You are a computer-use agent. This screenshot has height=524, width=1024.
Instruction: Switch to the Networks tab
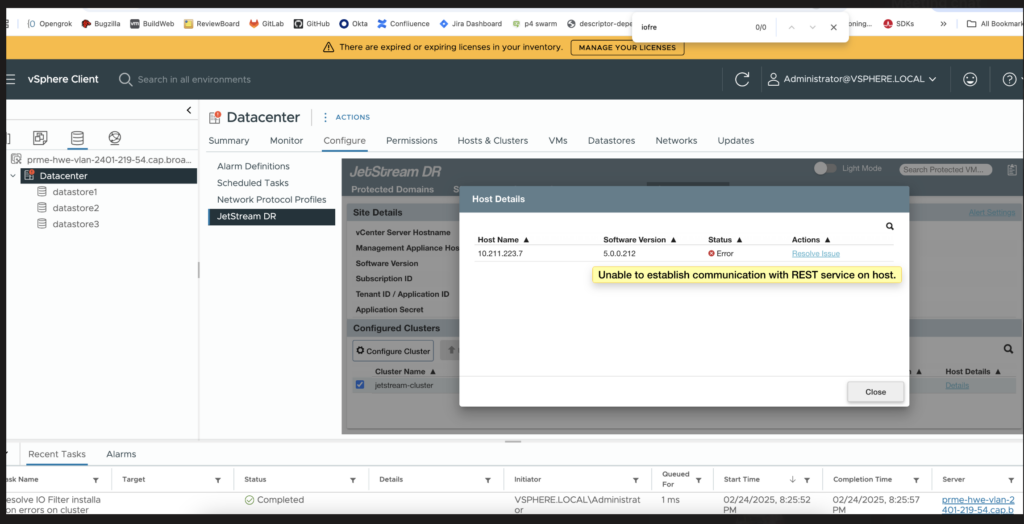pyautogui.click(x=676, y=140)
